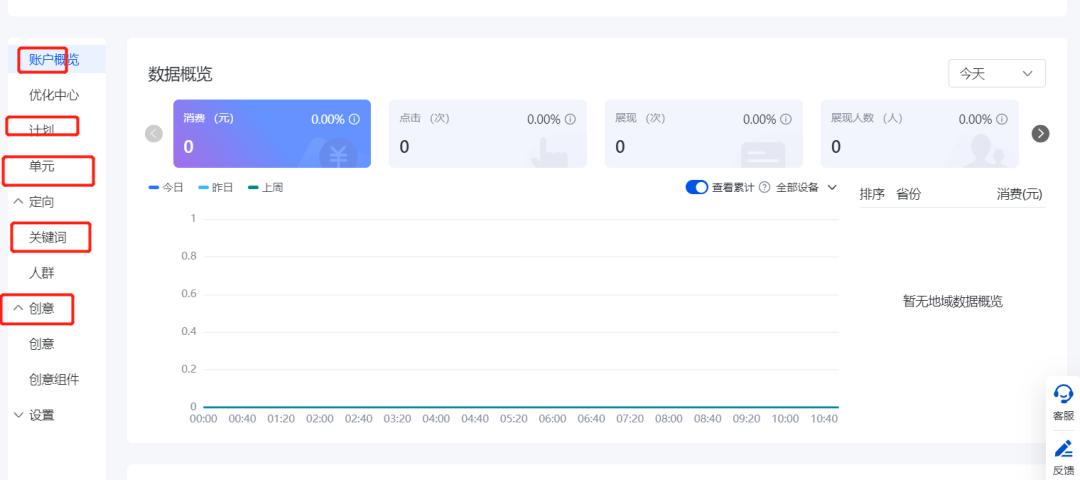Viewport: 1080px width, 480px height.
Task: Select the 点击 (次) metric card
Action: [488, 134]
